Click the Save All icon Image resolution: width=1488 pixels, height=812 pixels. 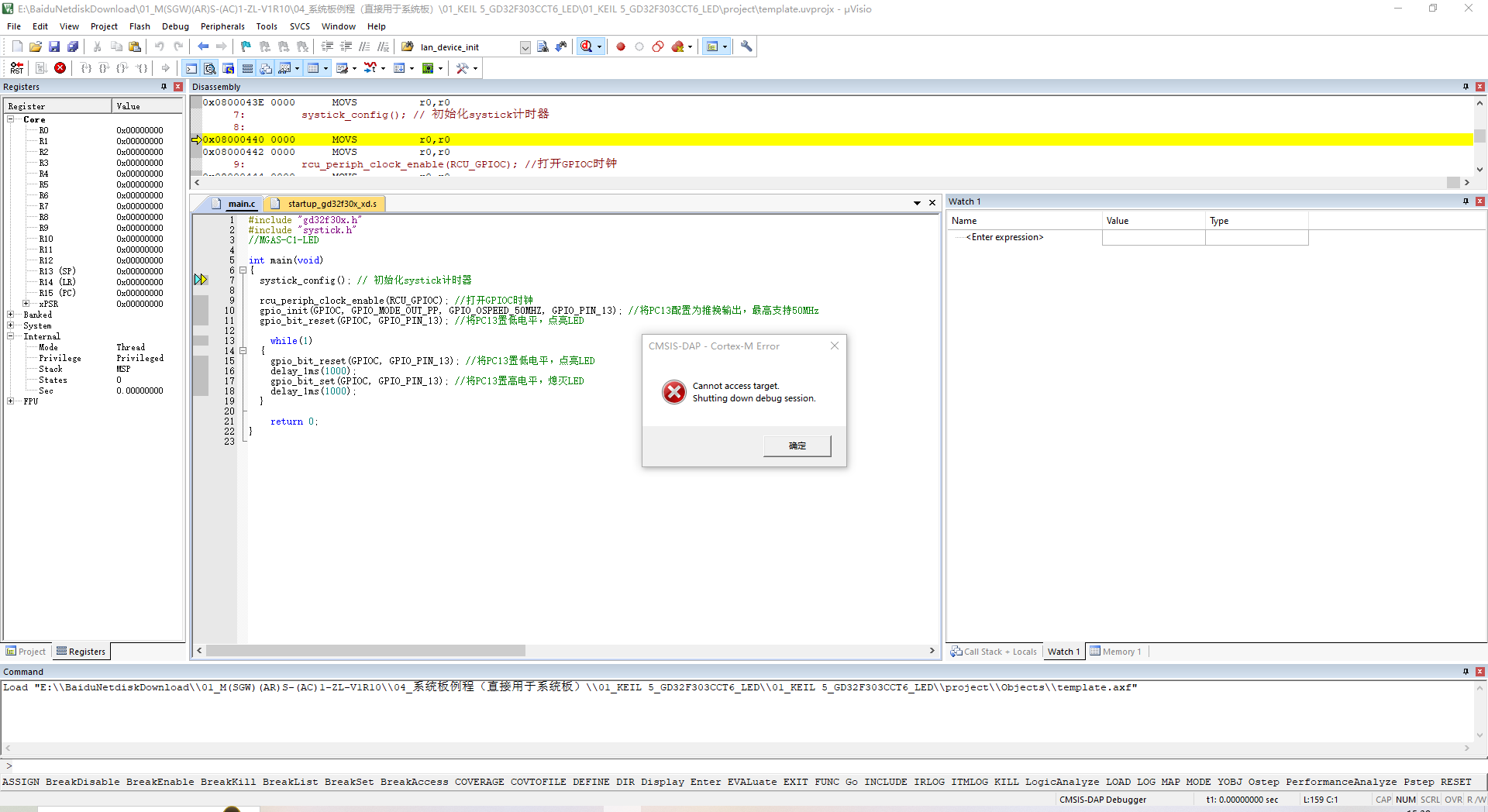tap(73, 46)
